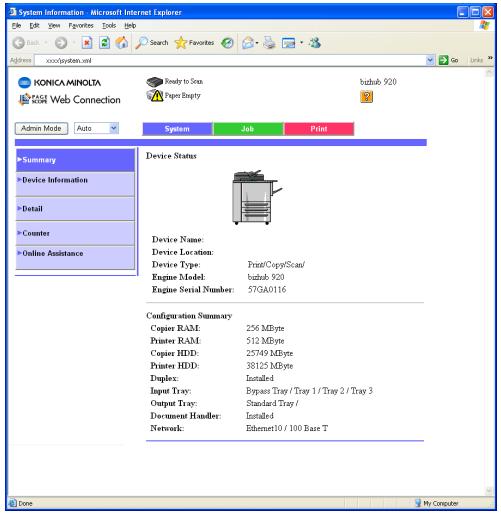The image size is (501, 515).
Task: Click the Done status page icon
Action: point(13,503)
